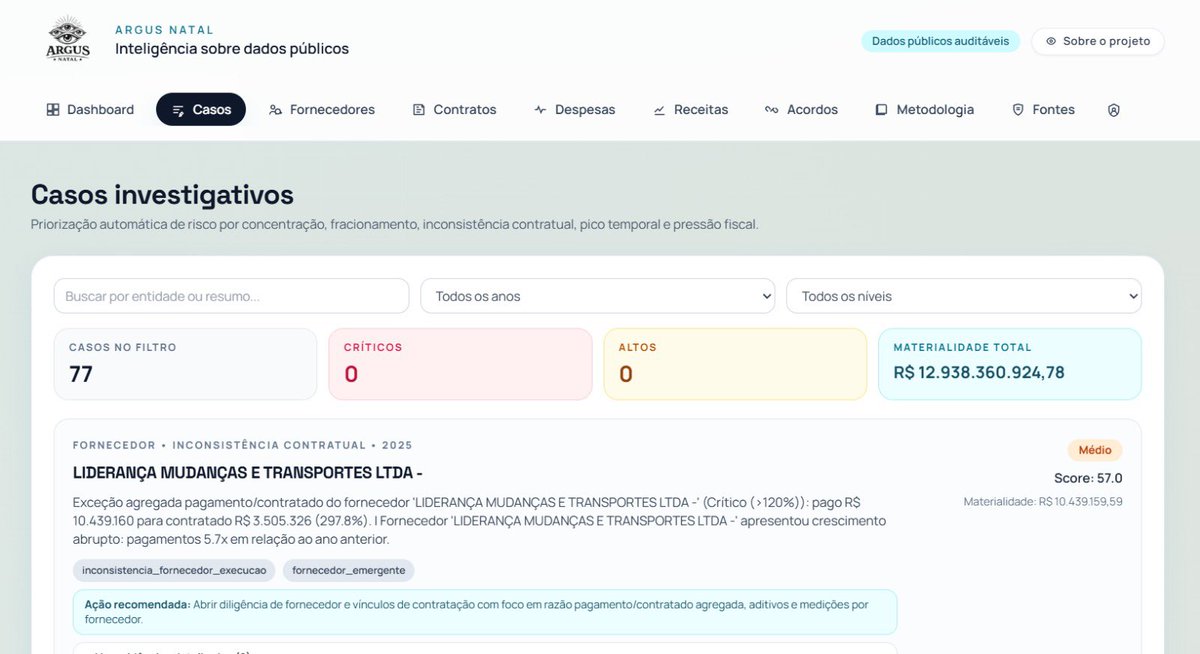
Task: Click the Receitas chart icon
Action: 659,110
